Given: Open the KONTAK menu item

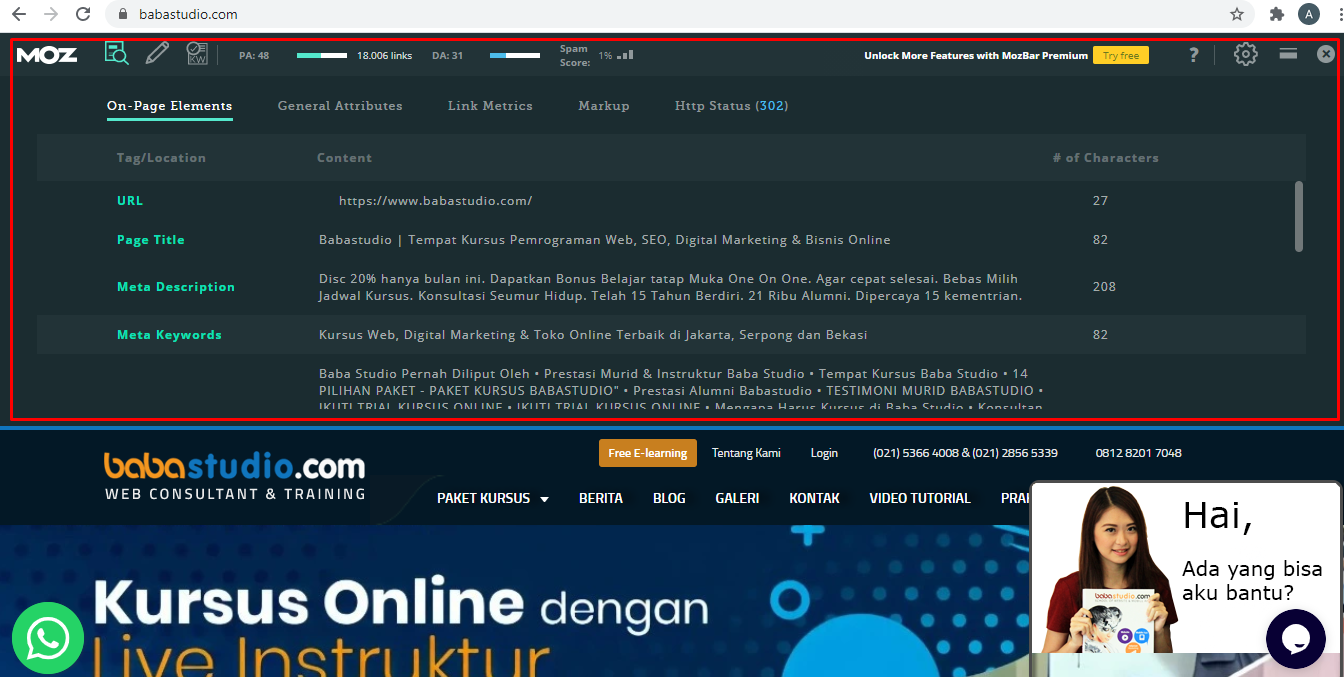Looking at the screenshot, I should [814, 498].
